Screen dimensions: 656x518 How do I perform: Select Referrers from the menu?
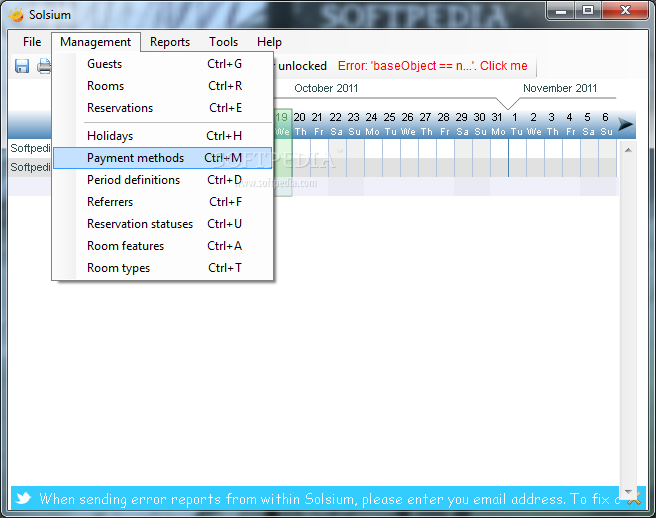pyautogui.click(x=163, y=202)
